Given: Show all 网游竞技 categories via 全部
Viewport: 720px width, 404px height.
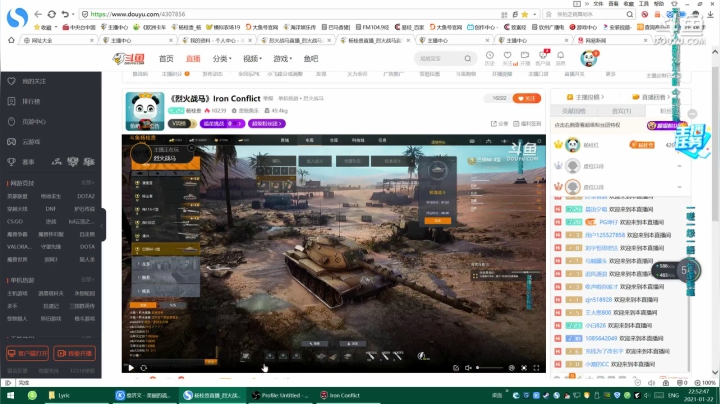Looking at the screenshot, I should (87, 183).
